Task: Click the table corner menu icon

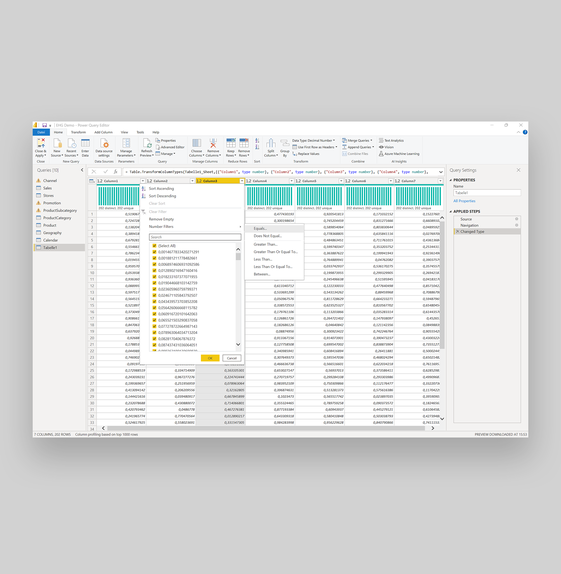Action: coord(92,181)
